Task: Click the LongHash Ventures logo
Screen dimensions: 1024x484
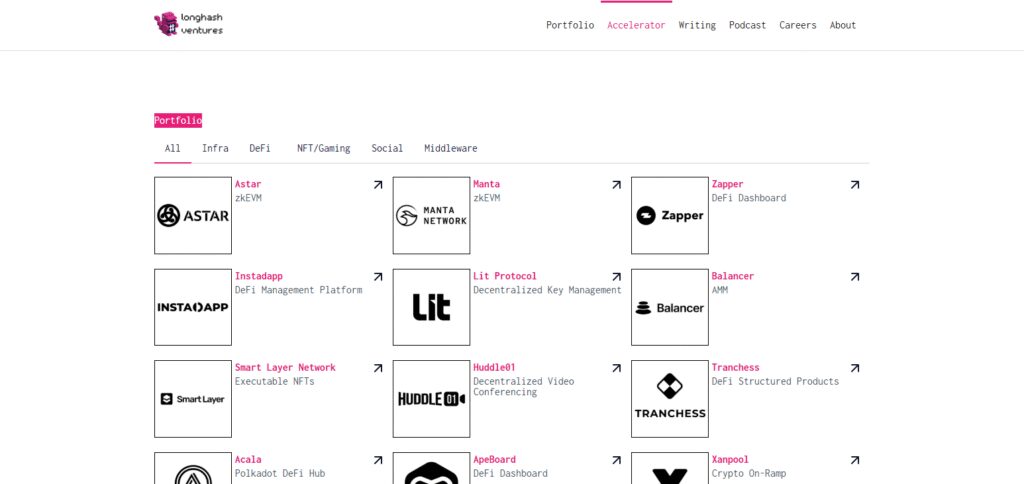Action: click(189, 24)
